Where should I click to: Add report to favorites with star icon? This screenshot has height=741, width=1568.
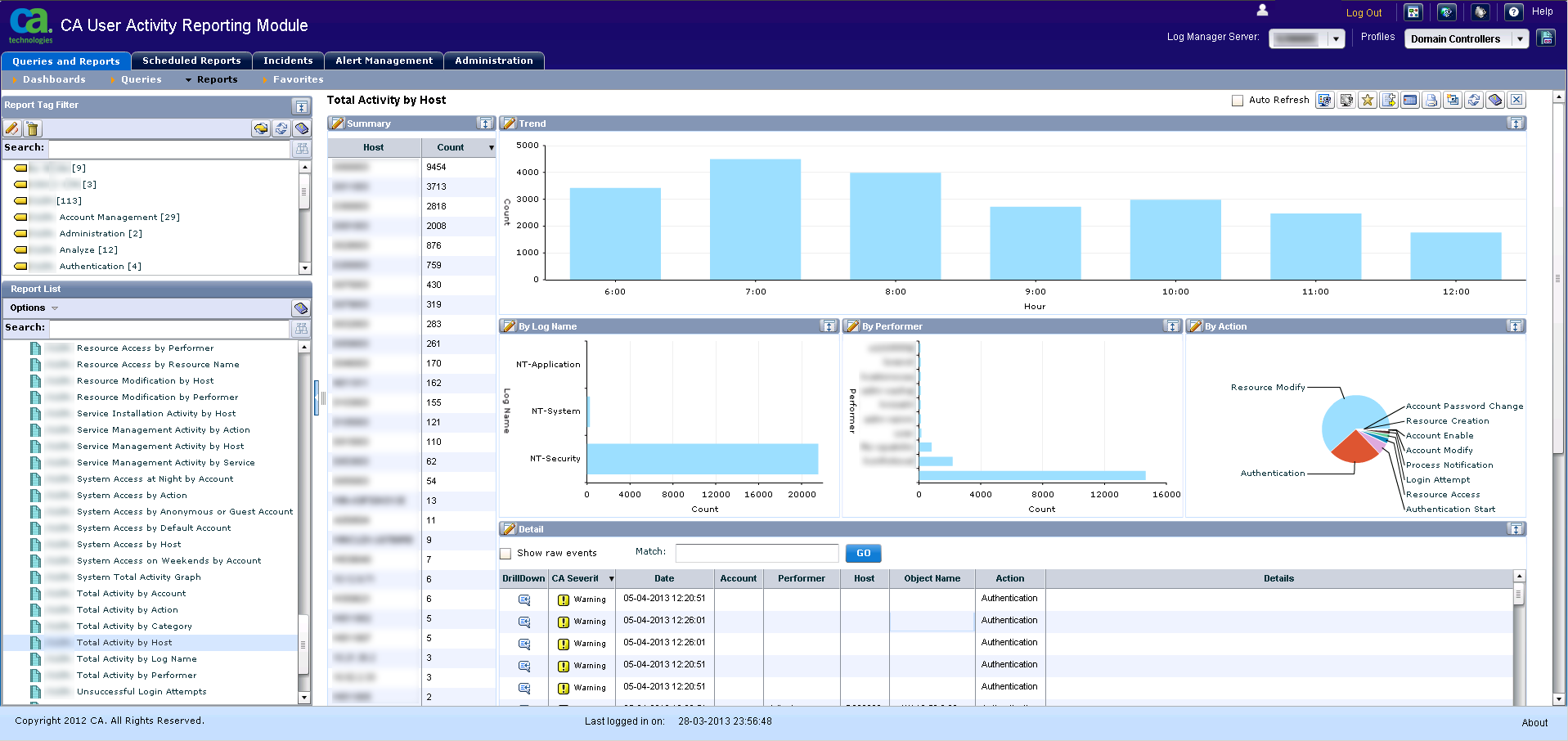(1368, 100)
